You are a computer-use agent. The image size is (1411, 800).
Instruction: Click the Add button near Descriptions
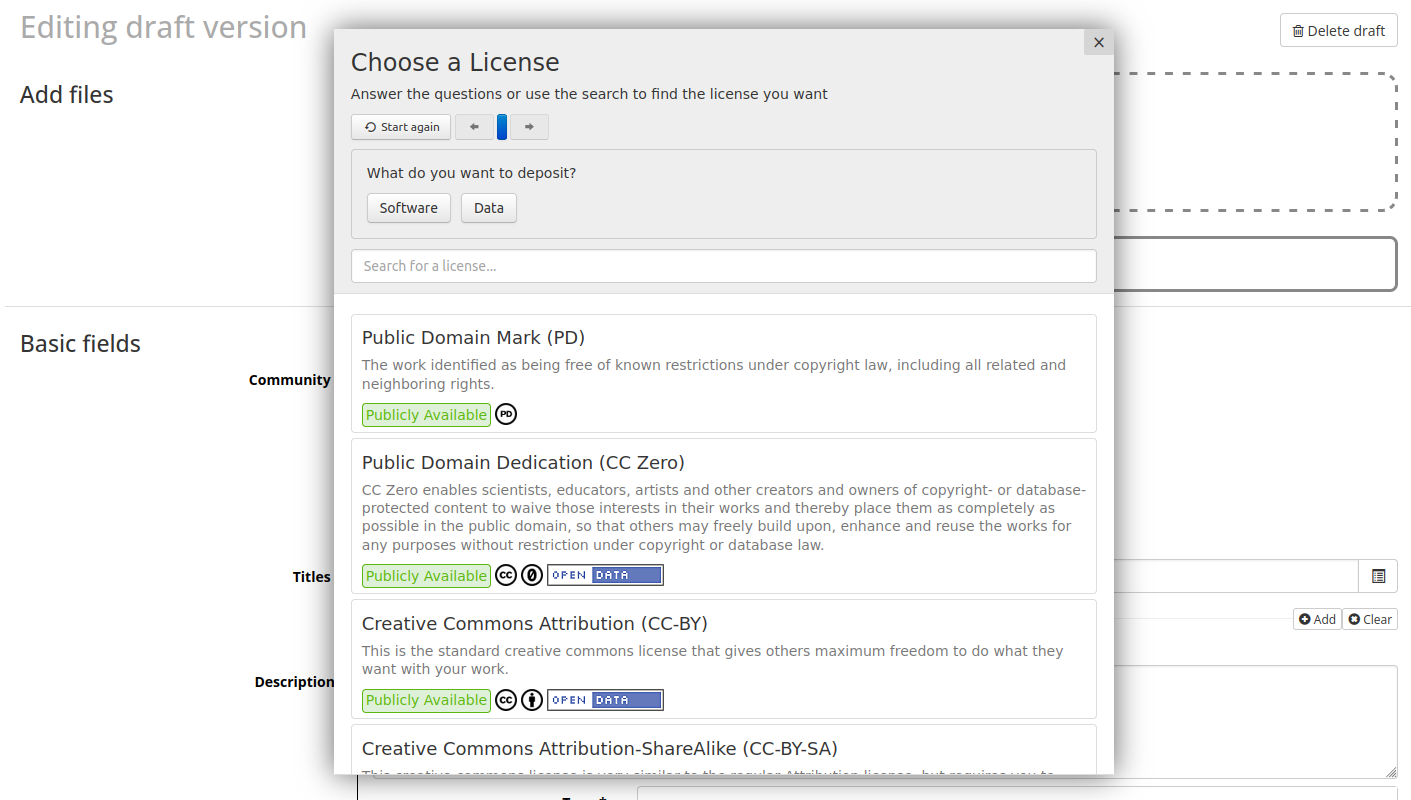click(x=1317, y=618)
